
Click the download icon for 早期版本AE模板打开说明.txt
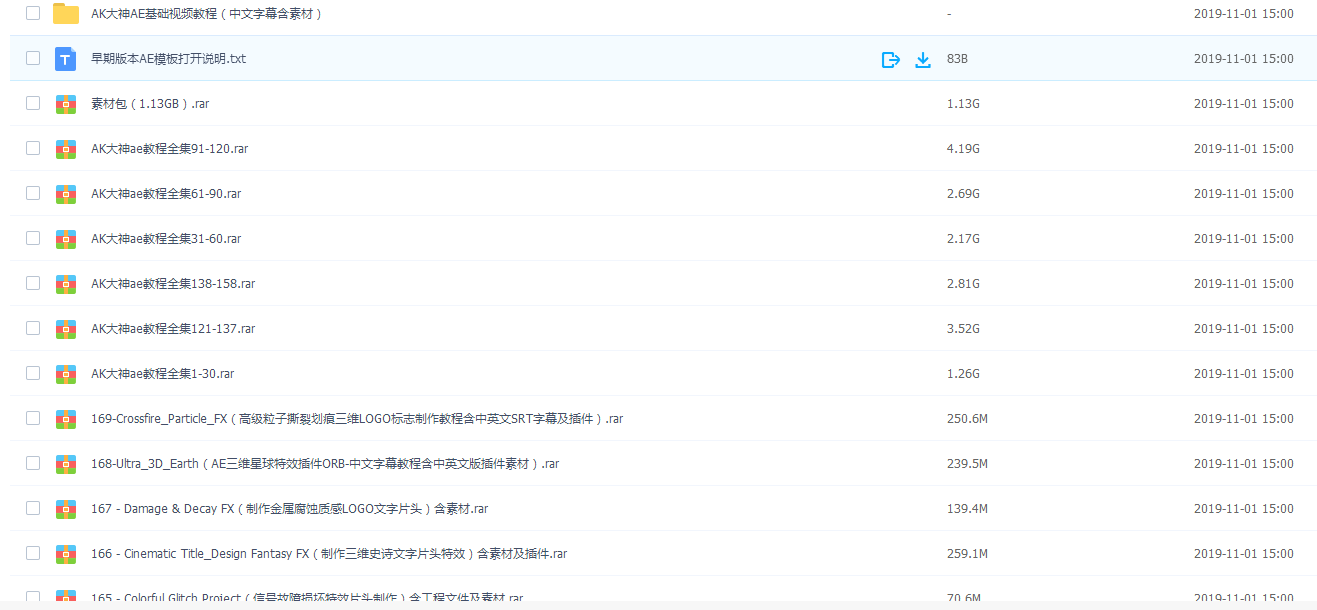pos(923,59)
